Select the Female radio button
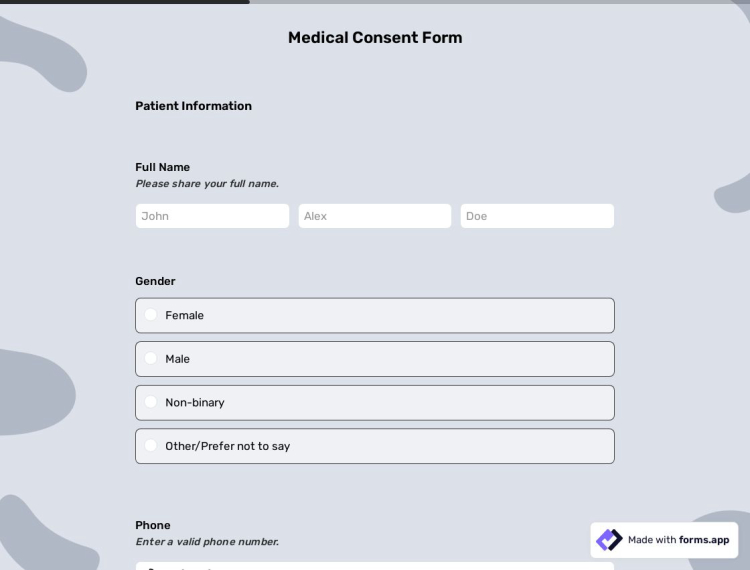The height and width of the screenshot is (570, 750). pos(151,315)
